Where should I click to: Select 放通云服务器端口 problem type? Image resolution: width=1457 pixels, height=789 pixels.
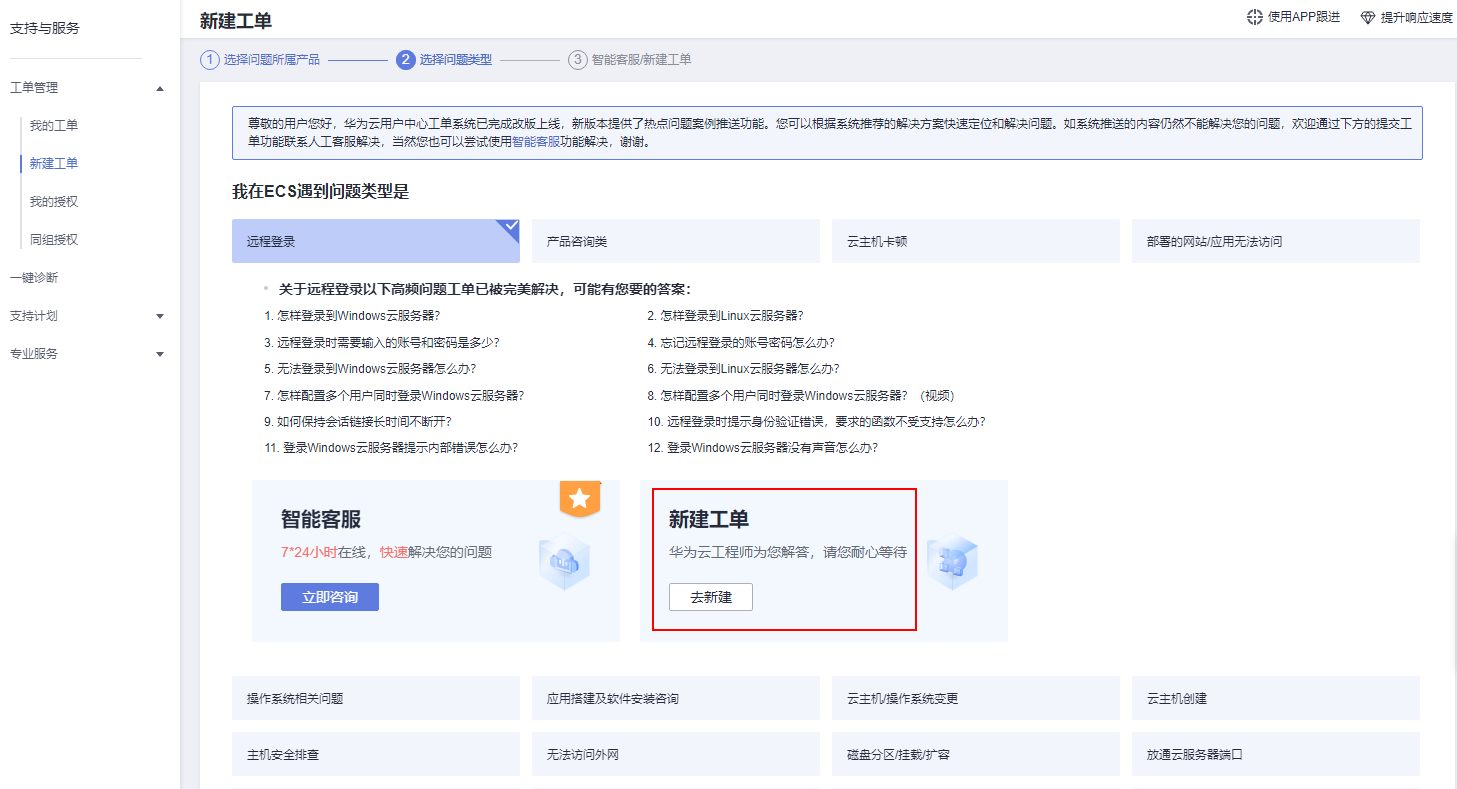tap(1276, 754)
